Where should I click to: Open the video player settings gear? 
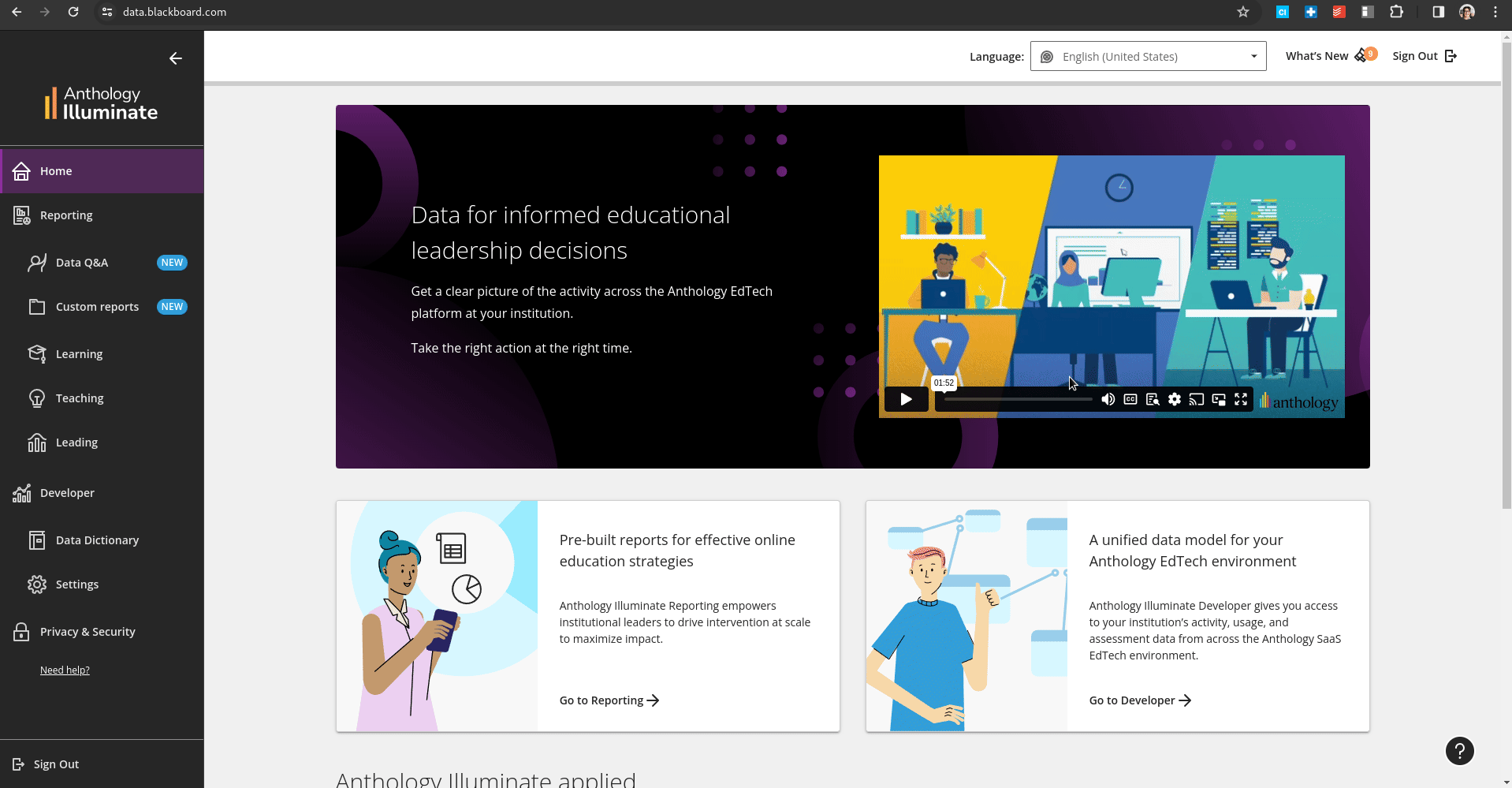pyautogui.click(x=1174, y=399)
